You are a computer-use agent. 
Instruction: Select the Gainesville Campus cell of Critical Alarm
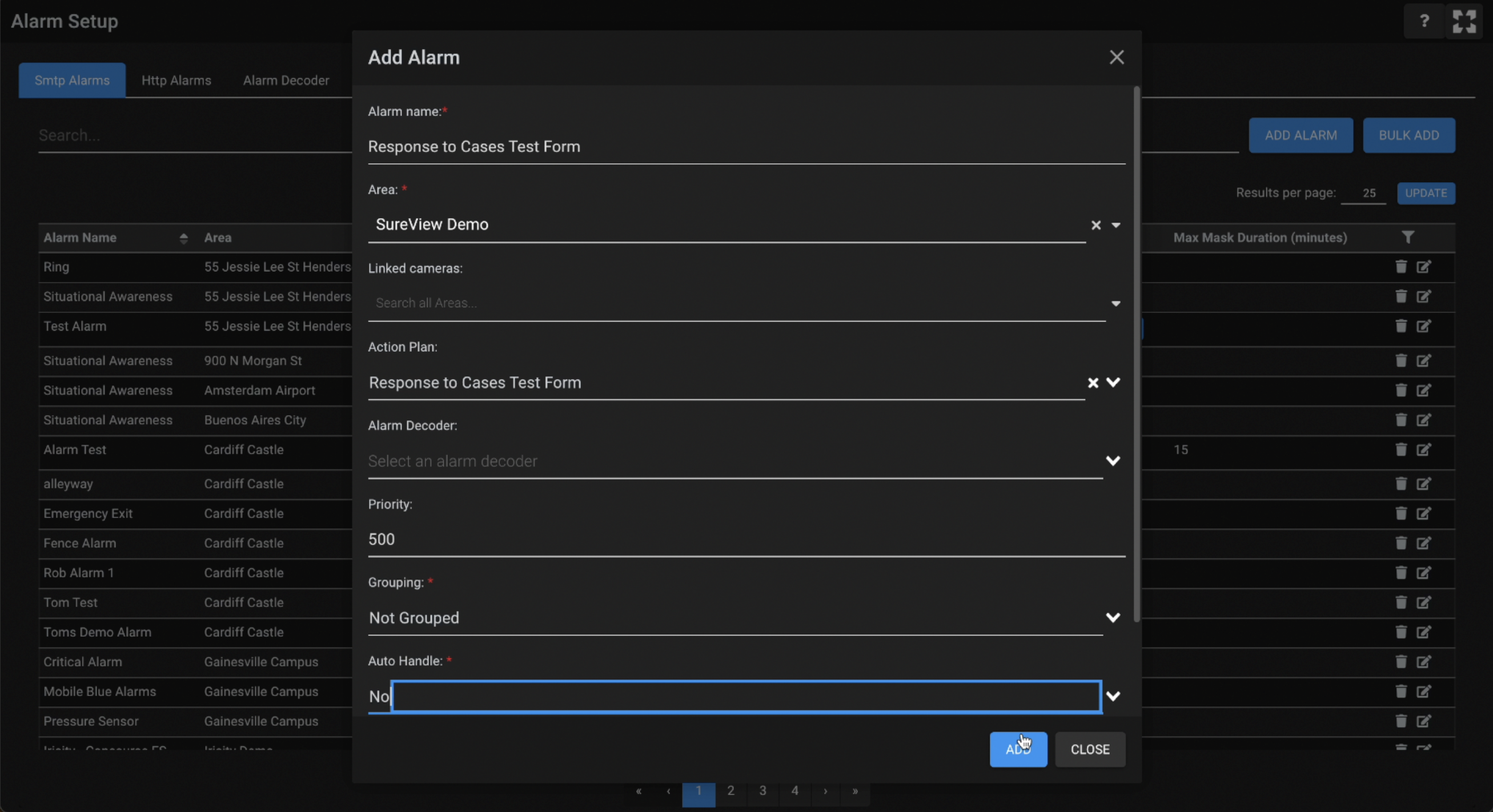[x=261, y=662]
